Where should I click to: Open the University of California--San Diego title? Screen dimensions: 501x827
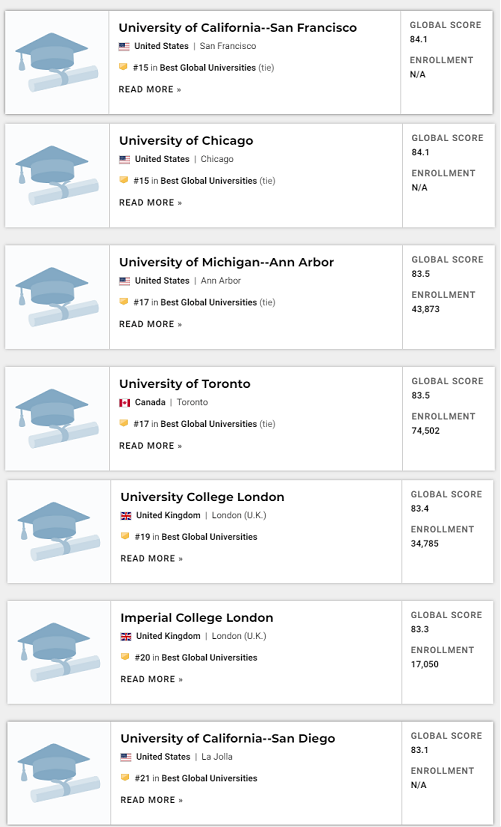click(227, 738)
